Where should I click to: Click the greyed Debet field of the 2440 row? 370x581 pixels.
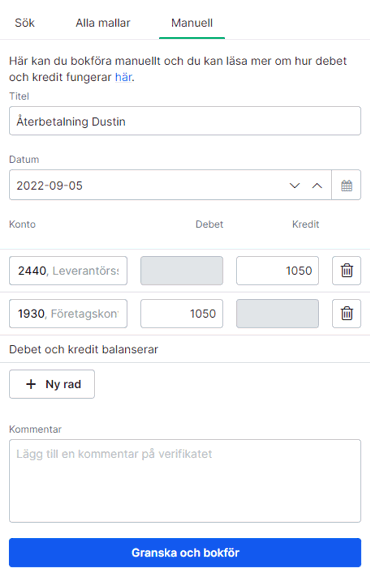pos(181,270)
